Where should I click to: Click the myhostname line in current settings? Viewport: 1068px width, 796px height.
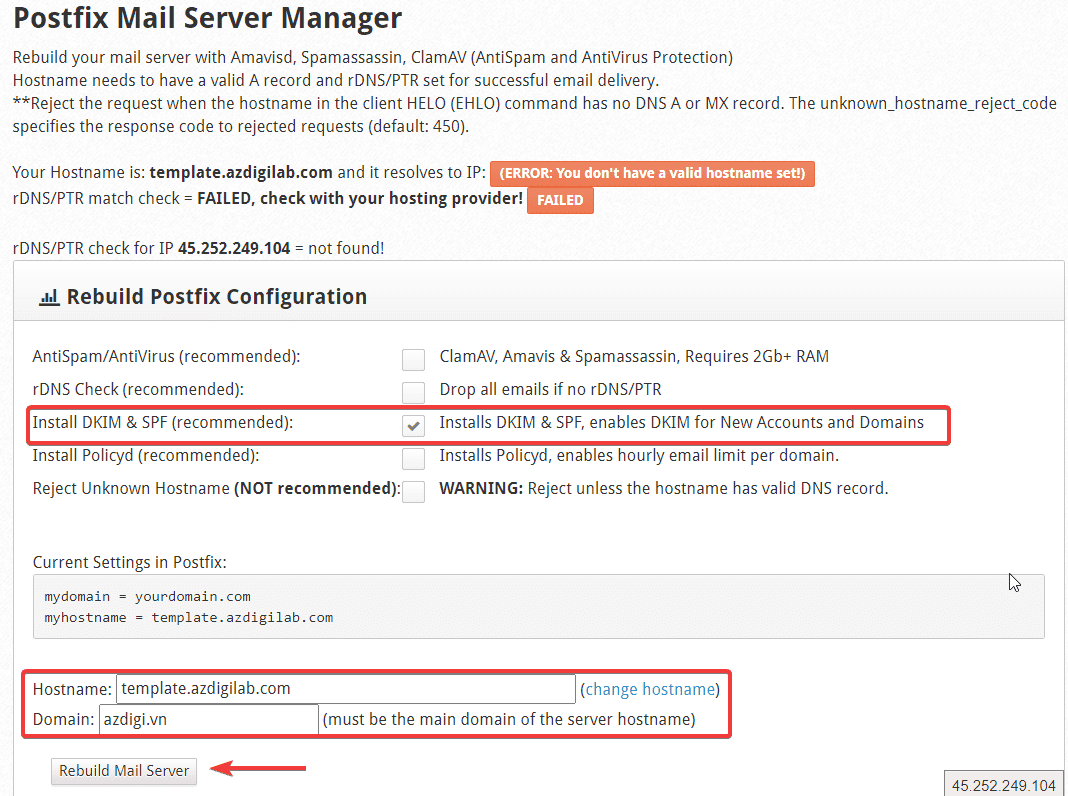(x=188, y=617)
